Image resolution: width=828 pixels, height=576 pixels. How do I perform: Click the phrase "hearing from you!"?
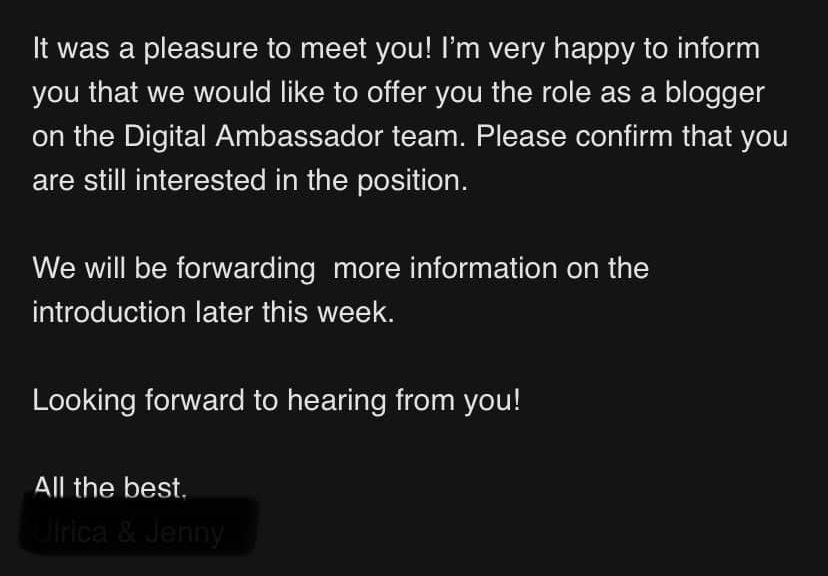coord(404,401)
